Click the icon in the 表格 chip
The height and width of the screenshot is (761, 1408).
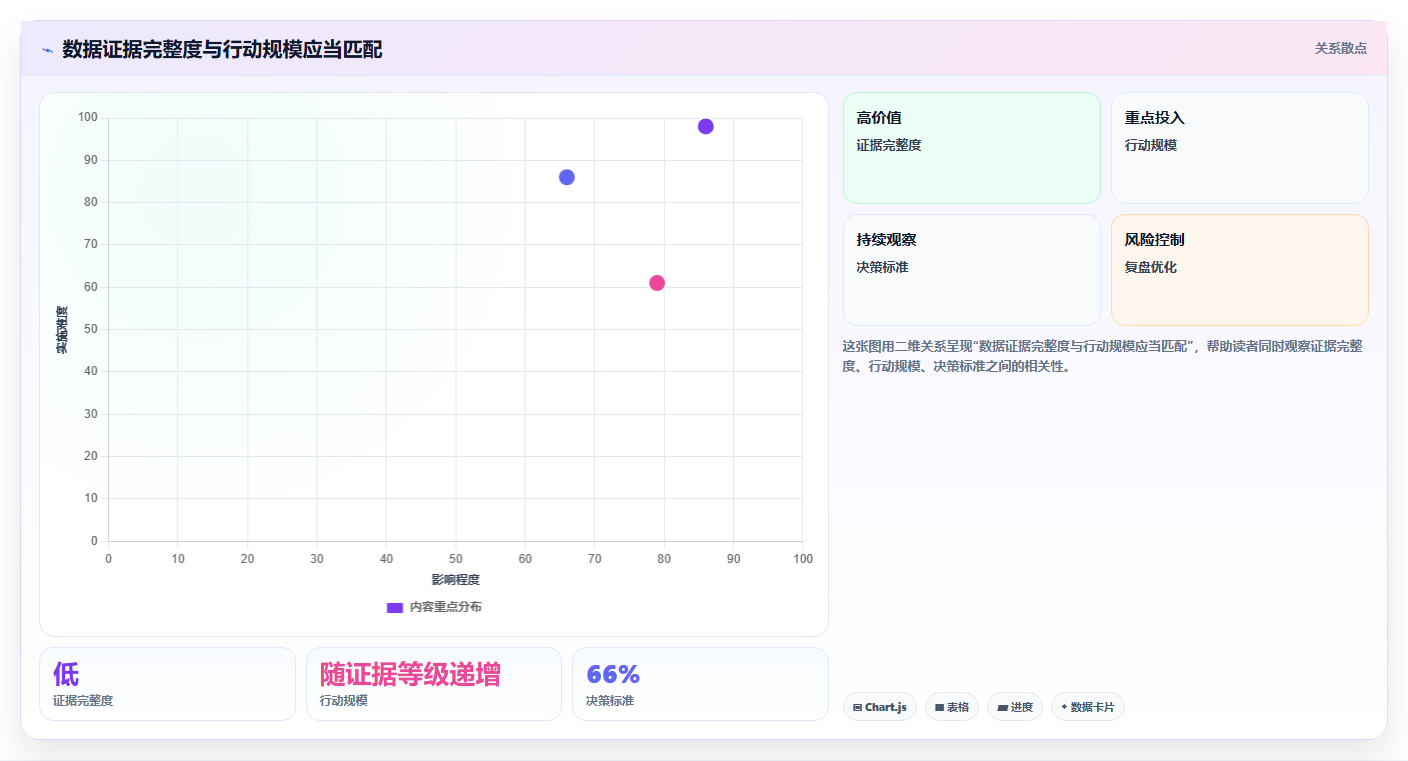[939, 707]
